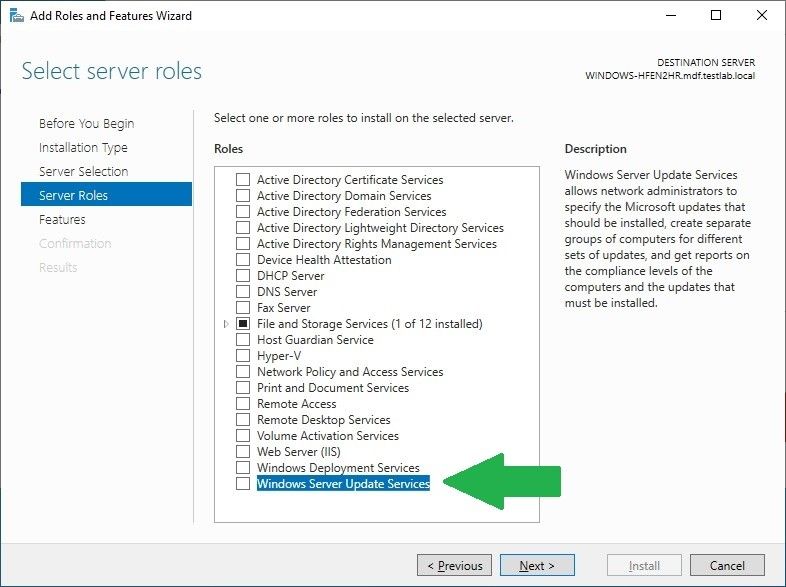Image resolution: width=786 pixels, height=587 pixels.
Task: Check Network Policy and Access Services checkbox
Action: point(243,371)
